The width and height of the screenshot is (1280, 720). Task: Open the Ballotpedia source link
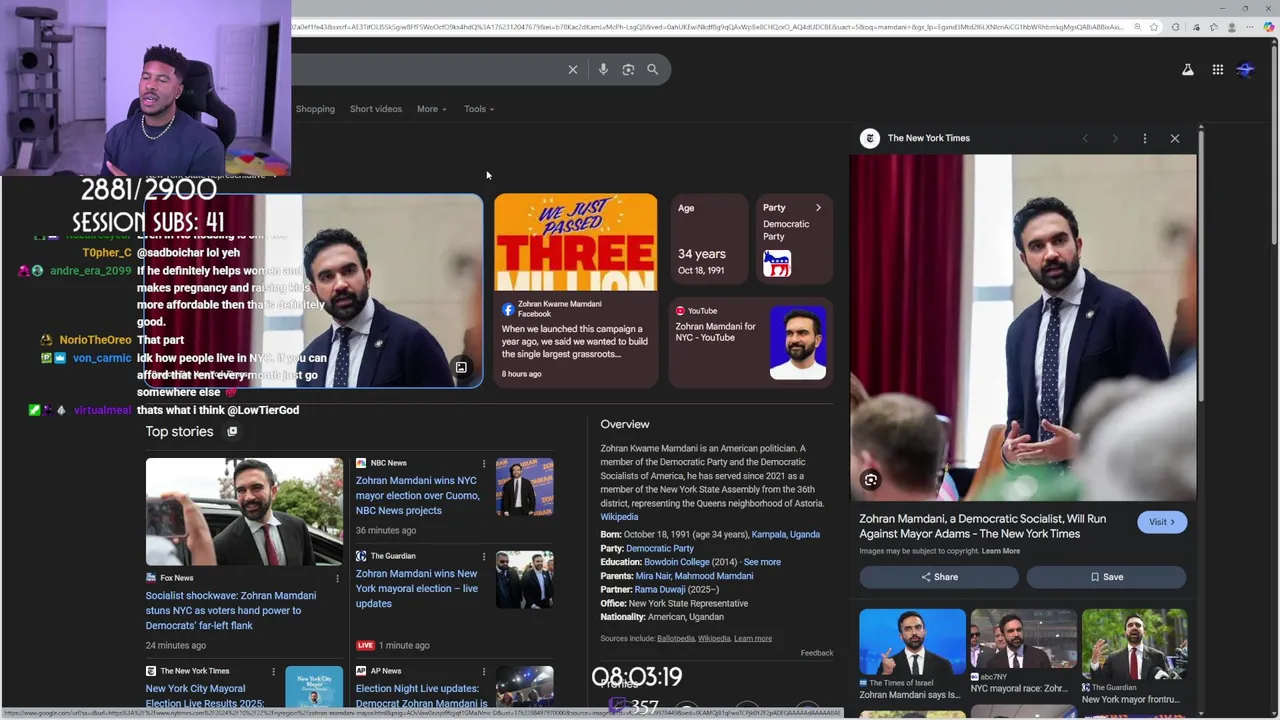[x=676, y=639]
